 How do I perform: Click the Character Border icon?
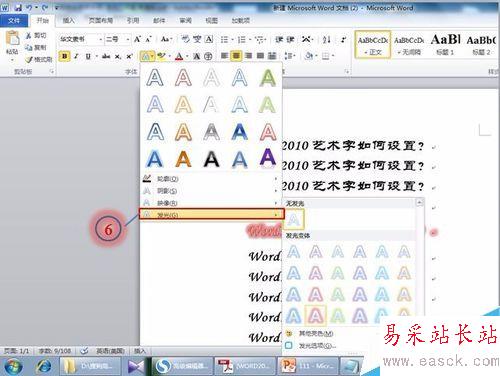[209, 39]
